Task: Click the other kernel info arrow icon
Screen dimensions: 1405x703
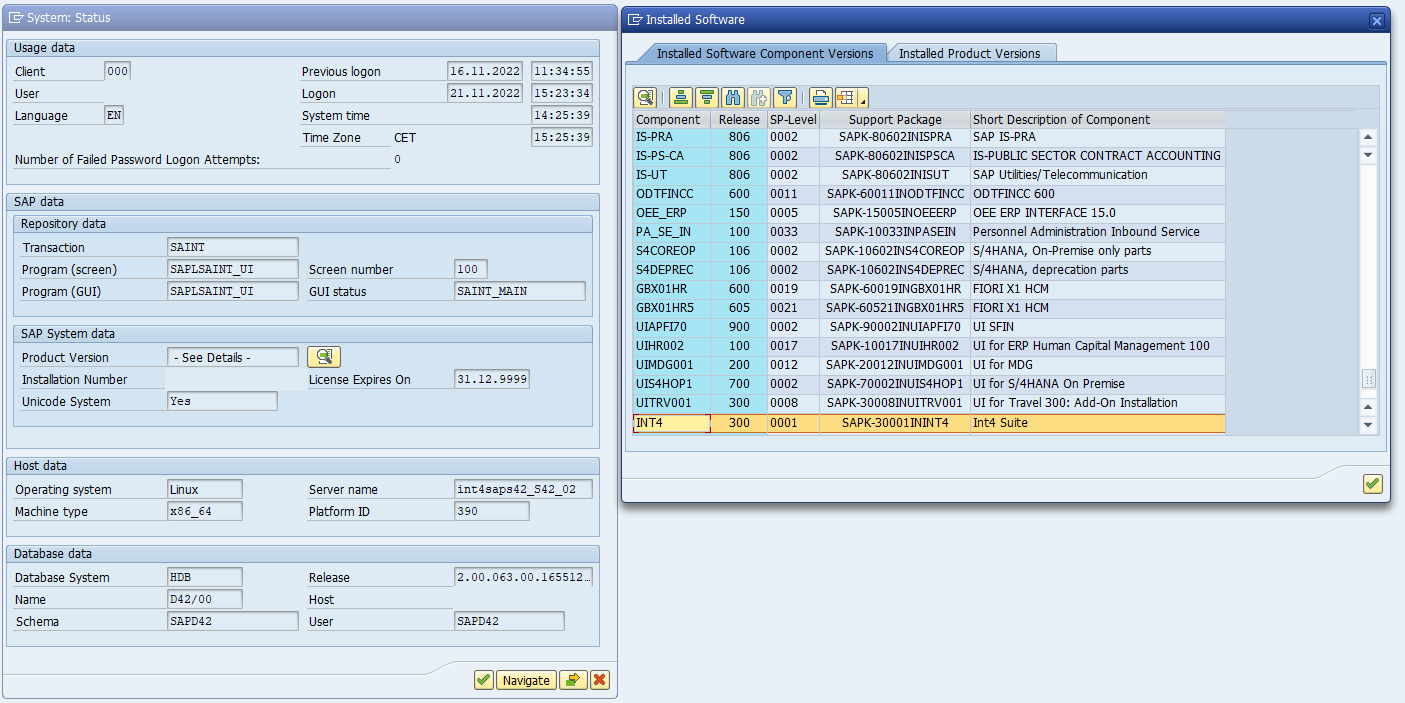Action: tap(573, 680)
